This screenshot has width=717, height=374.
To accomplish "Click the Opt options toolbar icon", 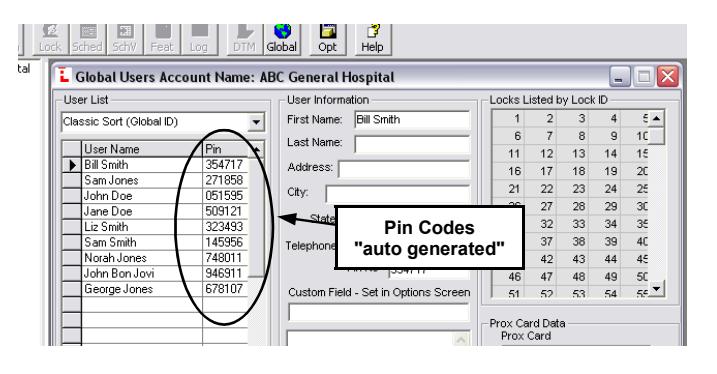I will [327, 39].
